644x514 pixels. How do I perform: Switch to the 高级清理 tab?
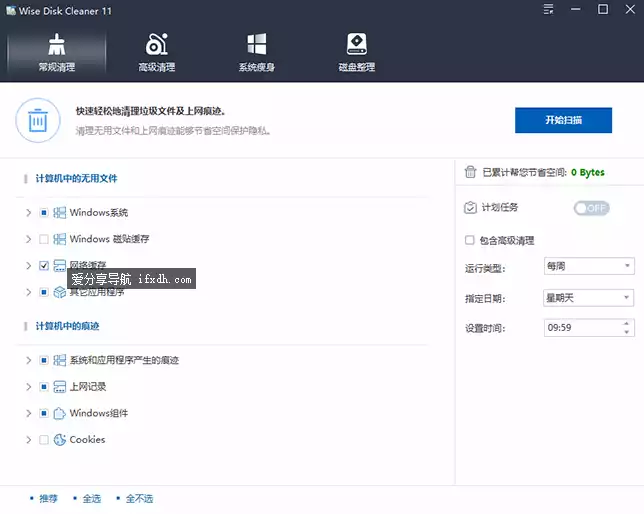[x=156, y=53]
